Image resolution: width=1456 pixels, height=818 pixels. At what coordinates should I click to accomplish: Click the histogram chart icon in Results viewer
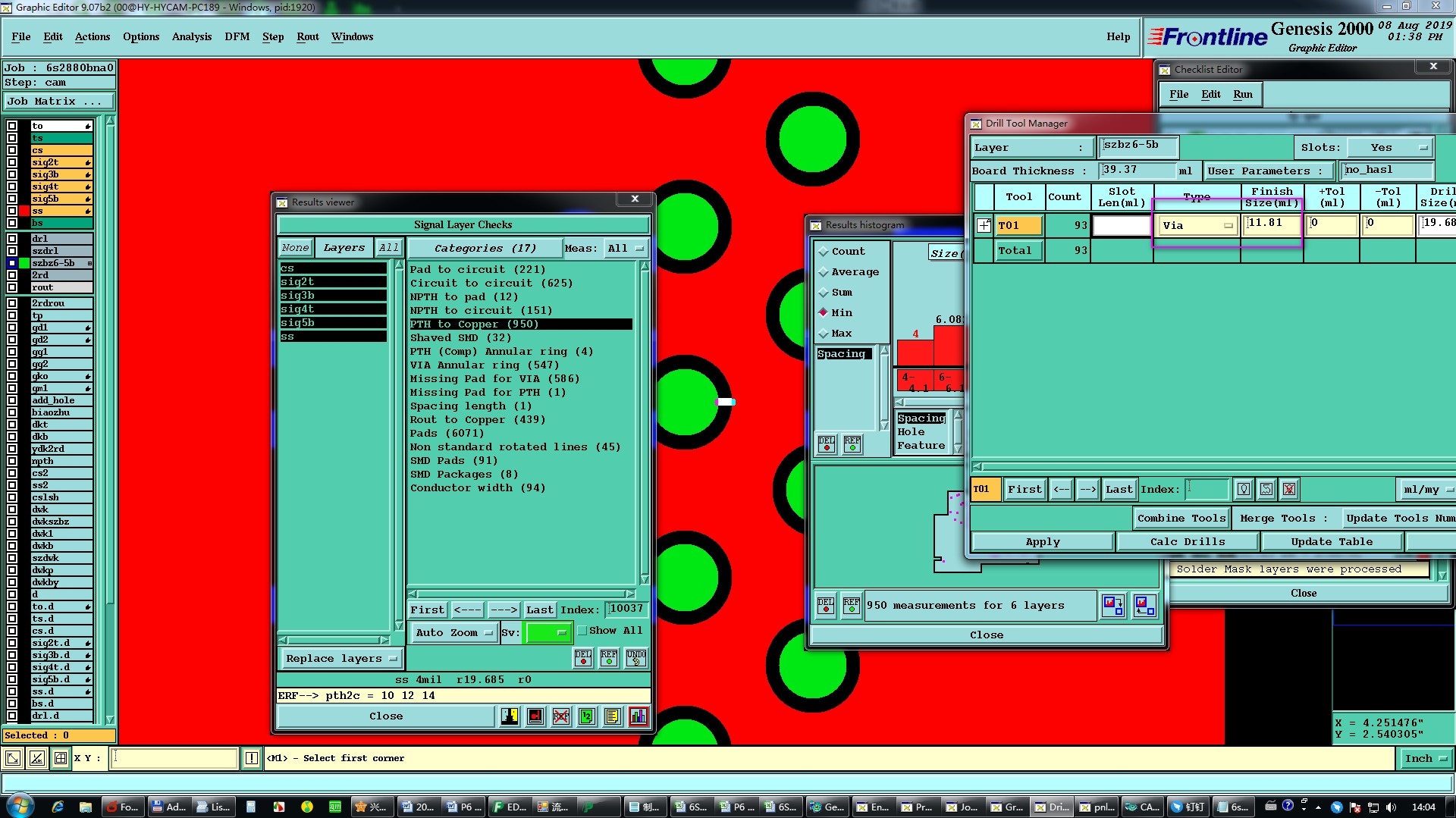point(639,716)
